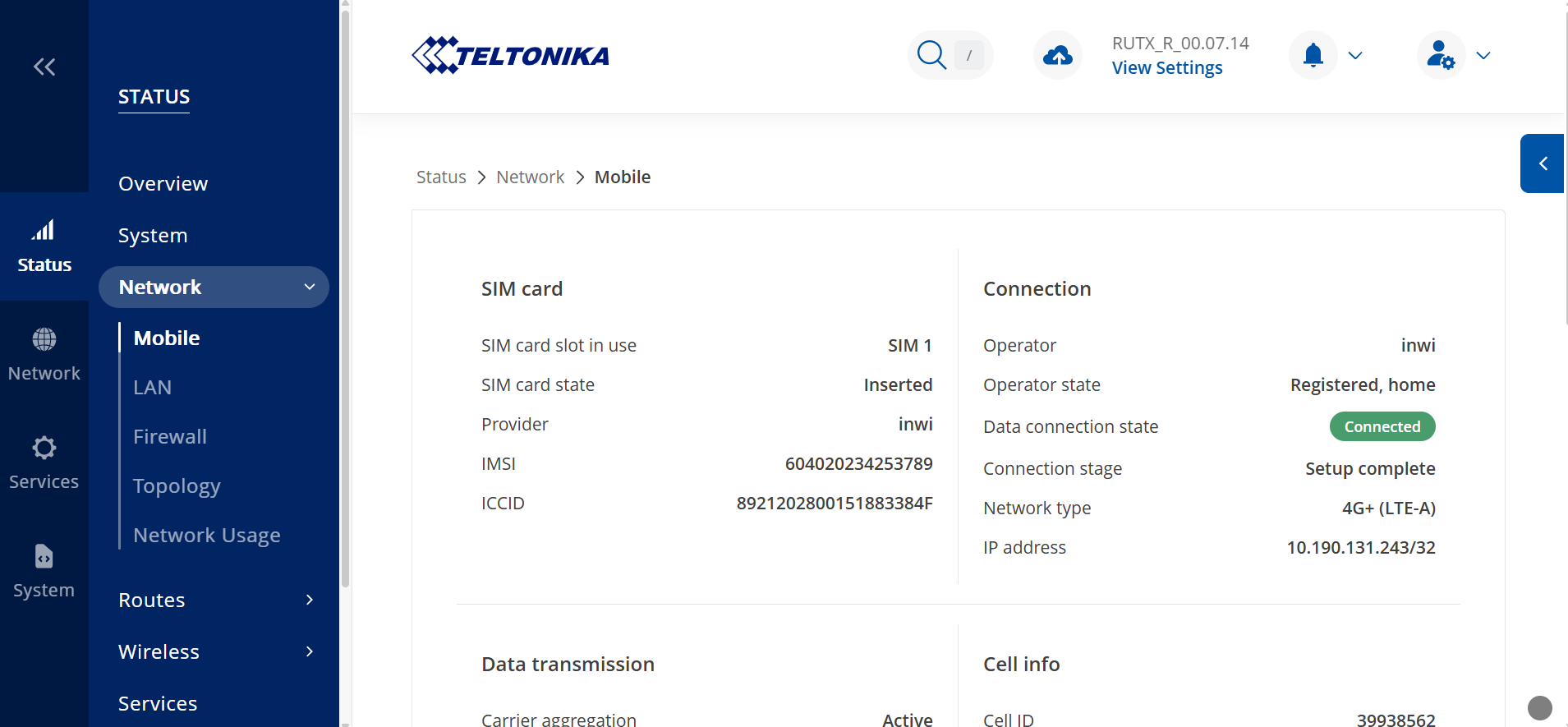This screenshot has height=727, width=1568.
Task: Expand the user account dropdown arrow
Action: click(x=1483, y=55)
